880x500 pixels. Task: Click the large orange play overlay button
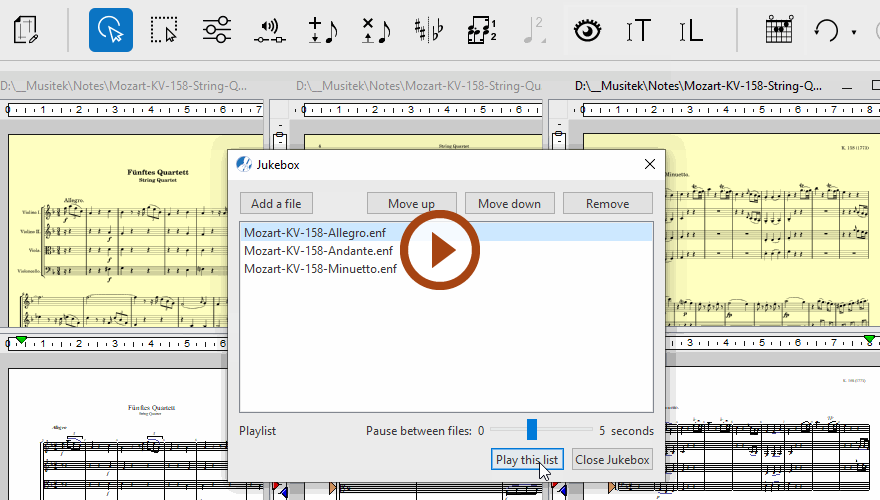(440, 250)
